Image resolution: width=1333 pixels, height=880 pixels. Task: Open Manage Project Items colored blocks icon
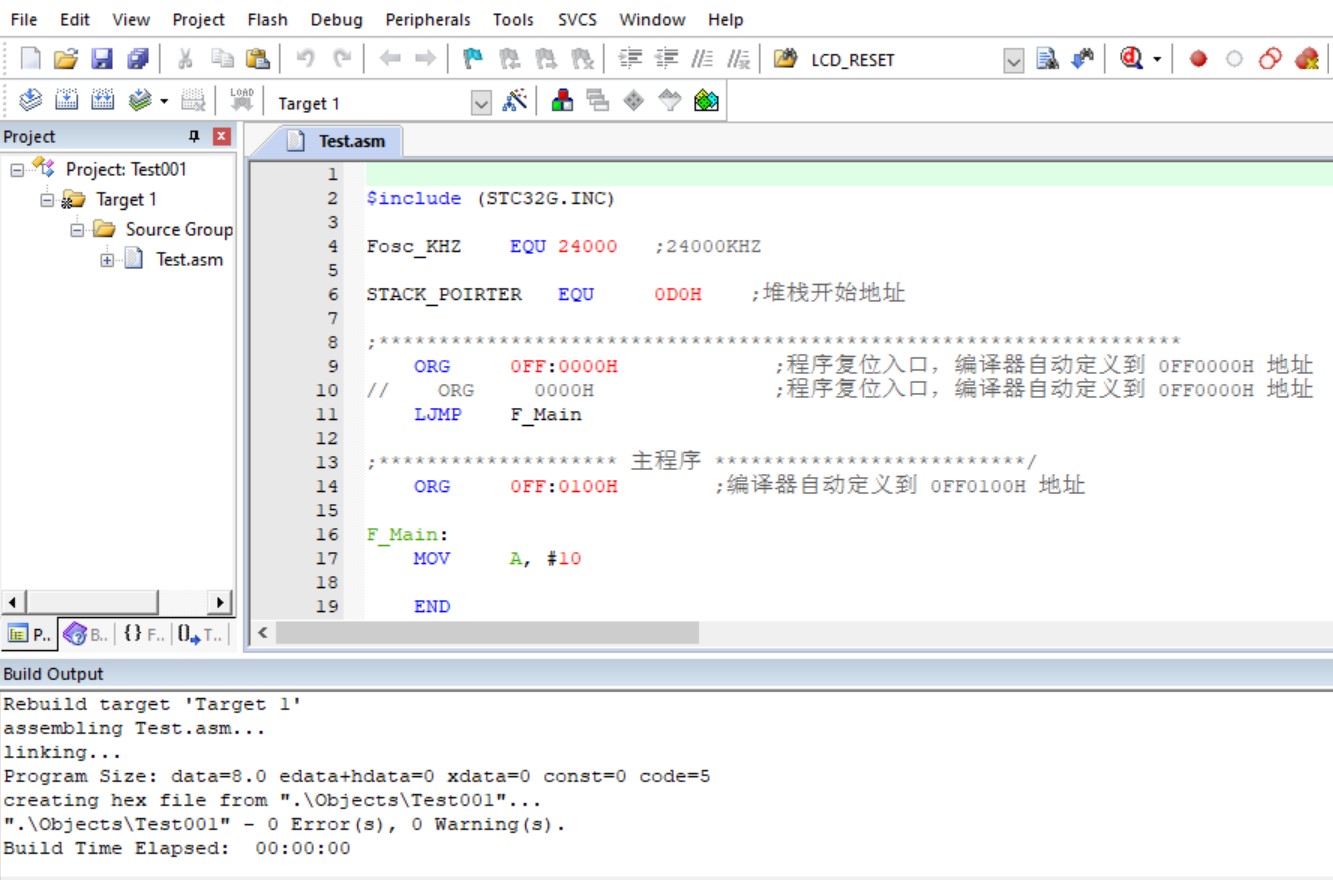[x=562, y=101]
